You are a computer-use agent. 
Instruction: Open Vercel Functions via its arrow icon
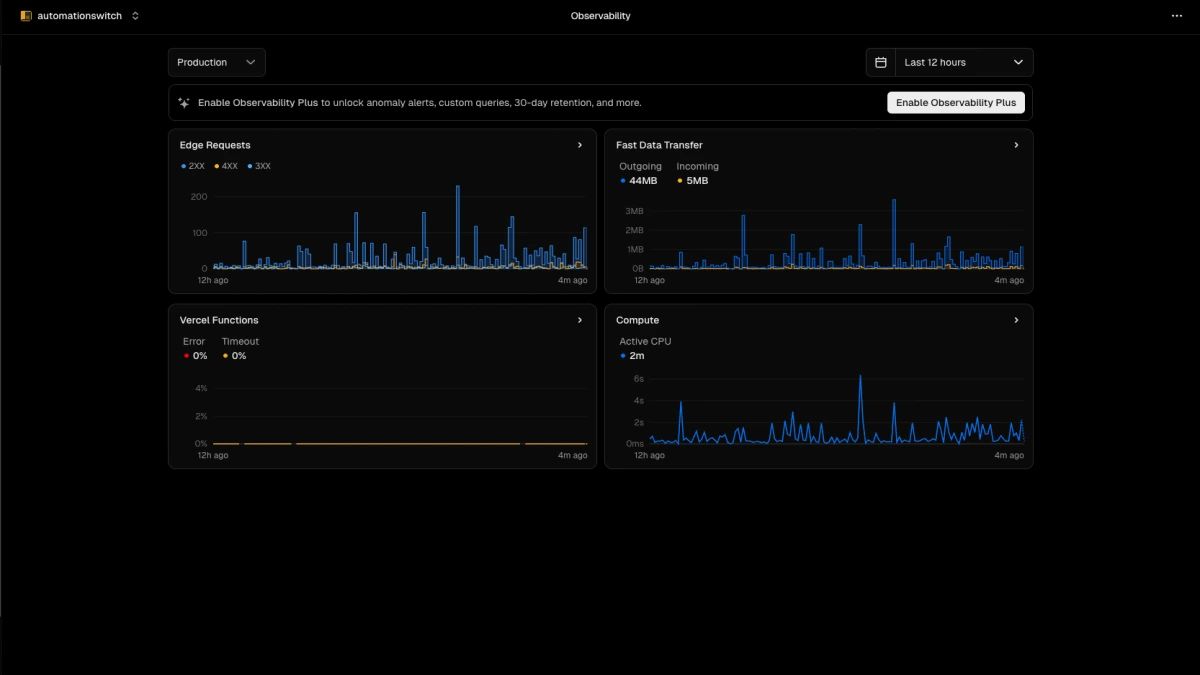tap(579, 320)
